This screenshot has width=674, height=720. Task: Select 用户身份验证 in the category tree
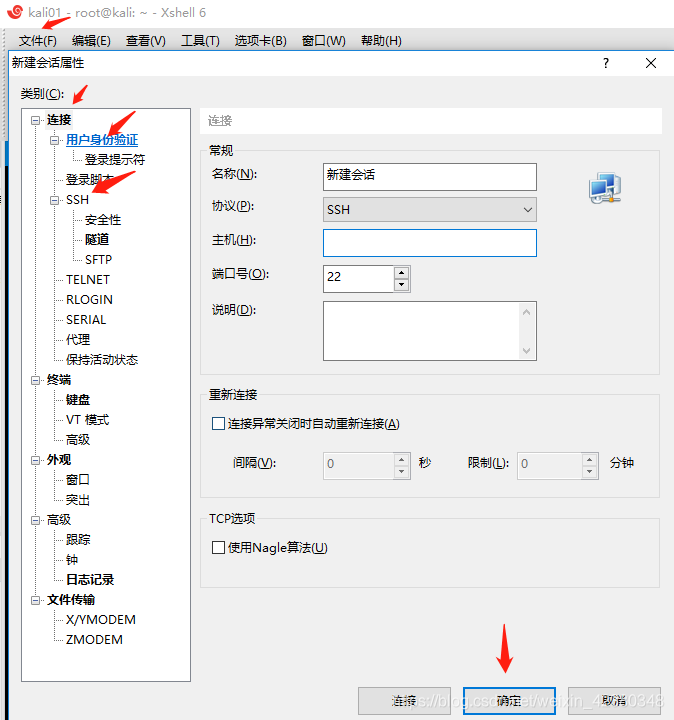[102, 140]
